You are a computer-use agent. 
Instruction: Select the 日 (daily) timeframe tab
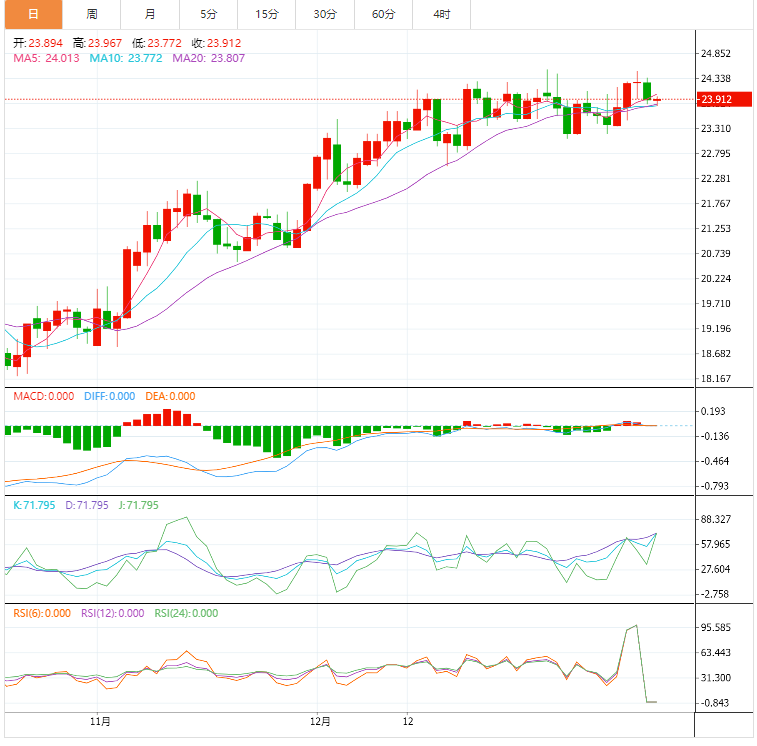point(32,14)
